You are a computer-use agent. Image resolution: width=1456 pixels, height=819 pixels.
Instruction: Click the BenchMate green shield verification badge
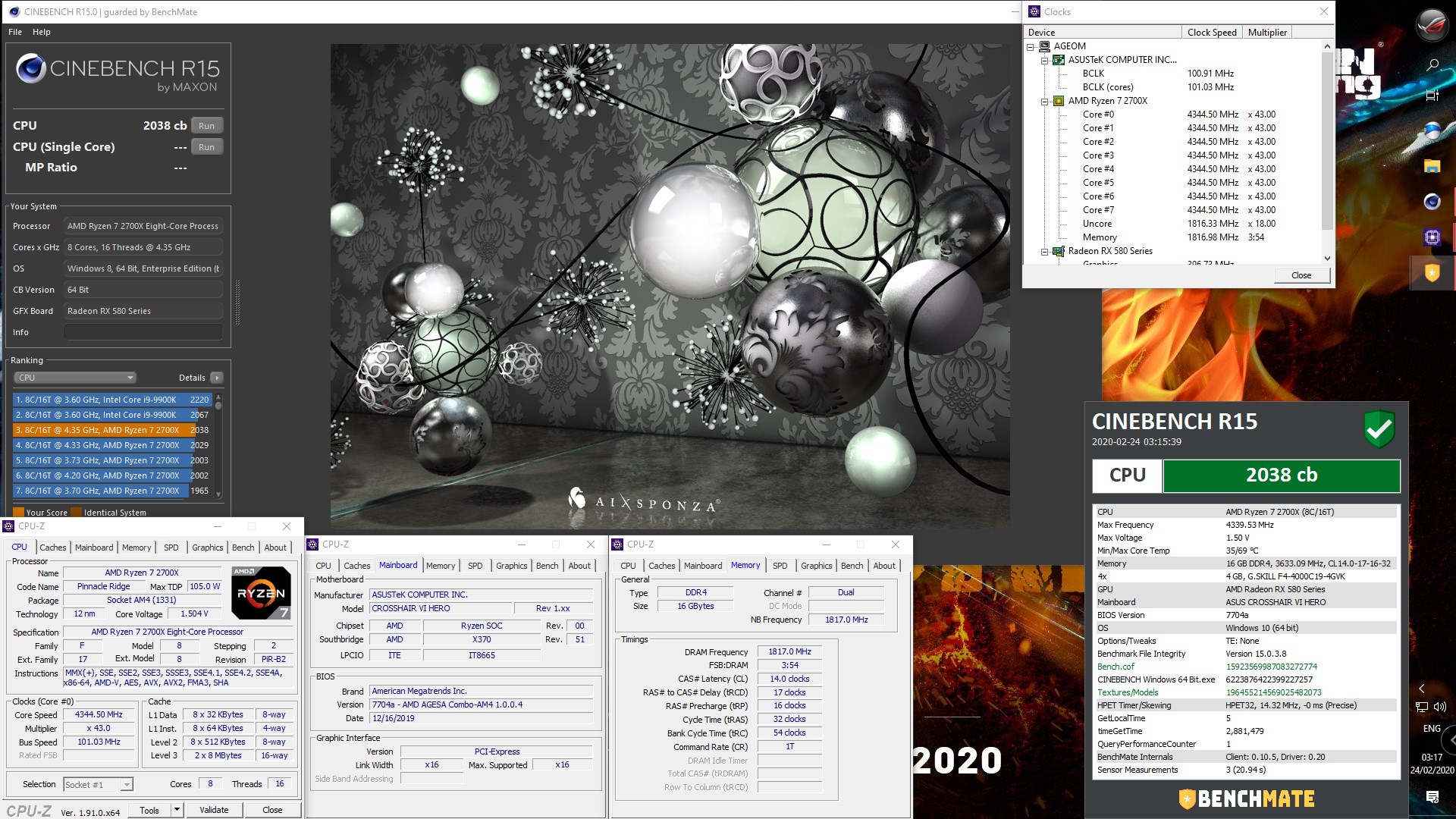pos(1379,430)
